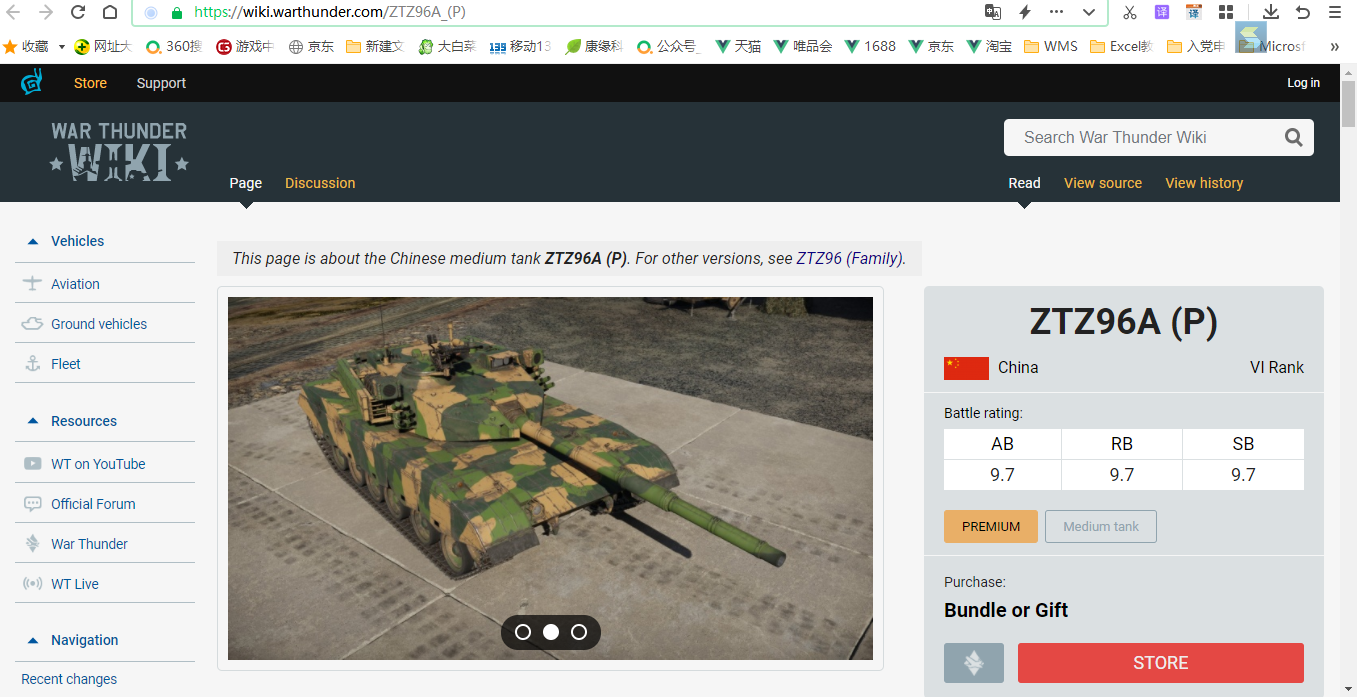Click the PREMIUM button
1357x697 pixels.
[x=991, y=526]
